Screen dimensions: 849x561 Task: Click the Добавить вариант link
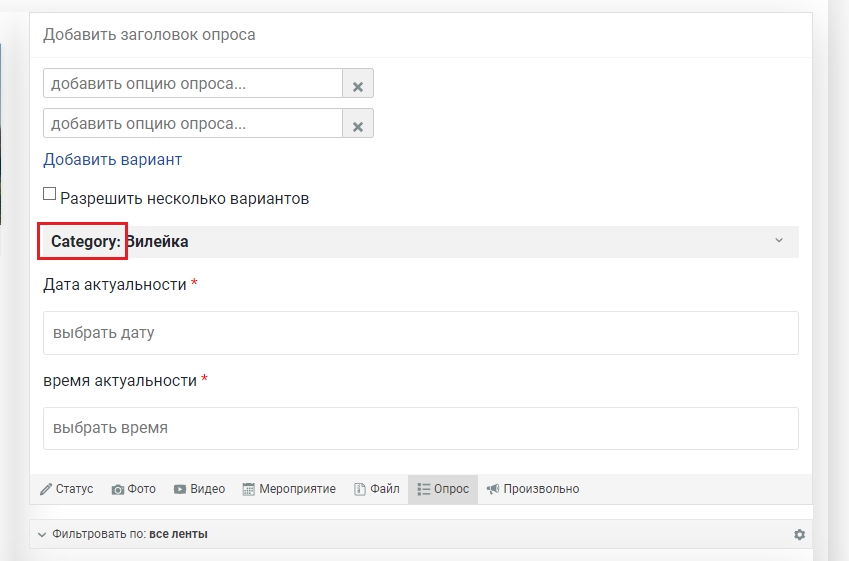(112, 160)
